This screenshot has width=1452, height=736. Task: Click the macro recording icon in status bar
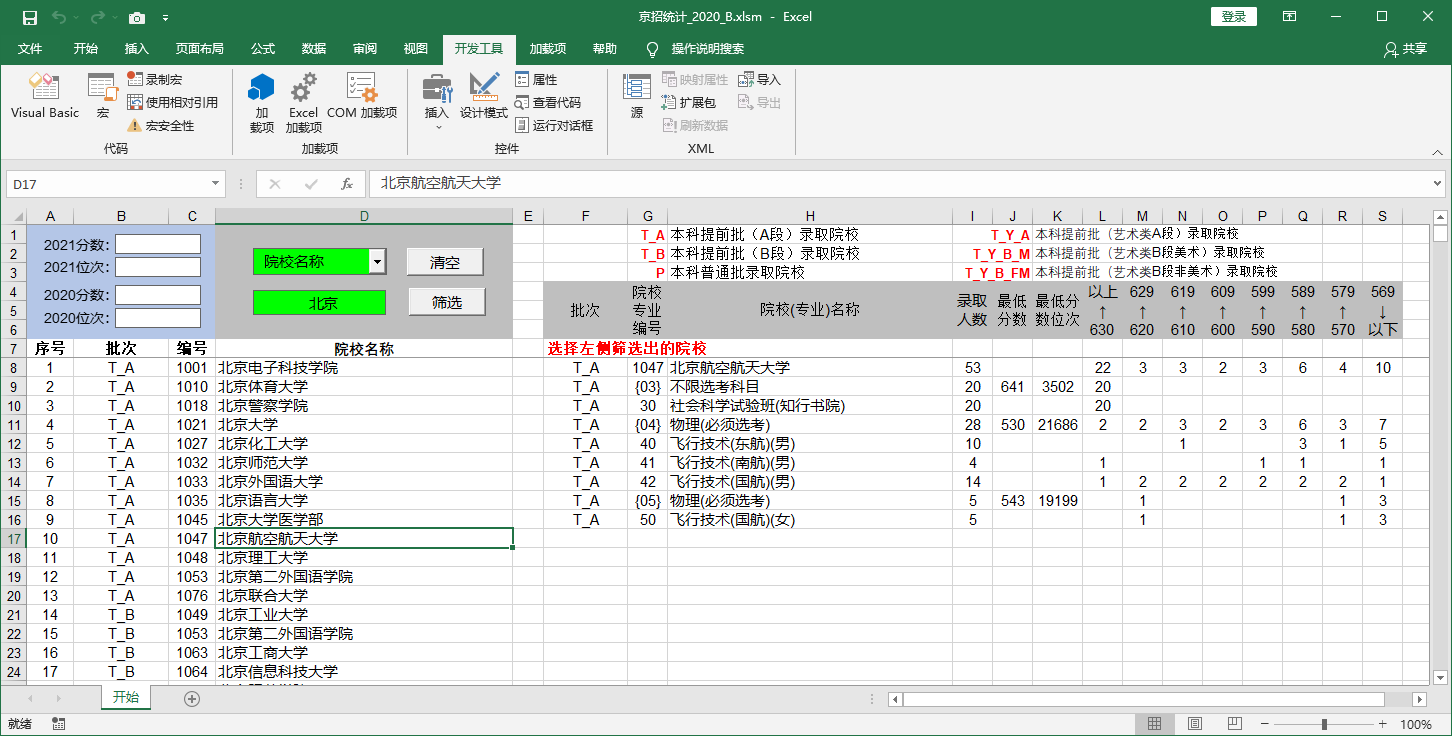tap(58, 724)
